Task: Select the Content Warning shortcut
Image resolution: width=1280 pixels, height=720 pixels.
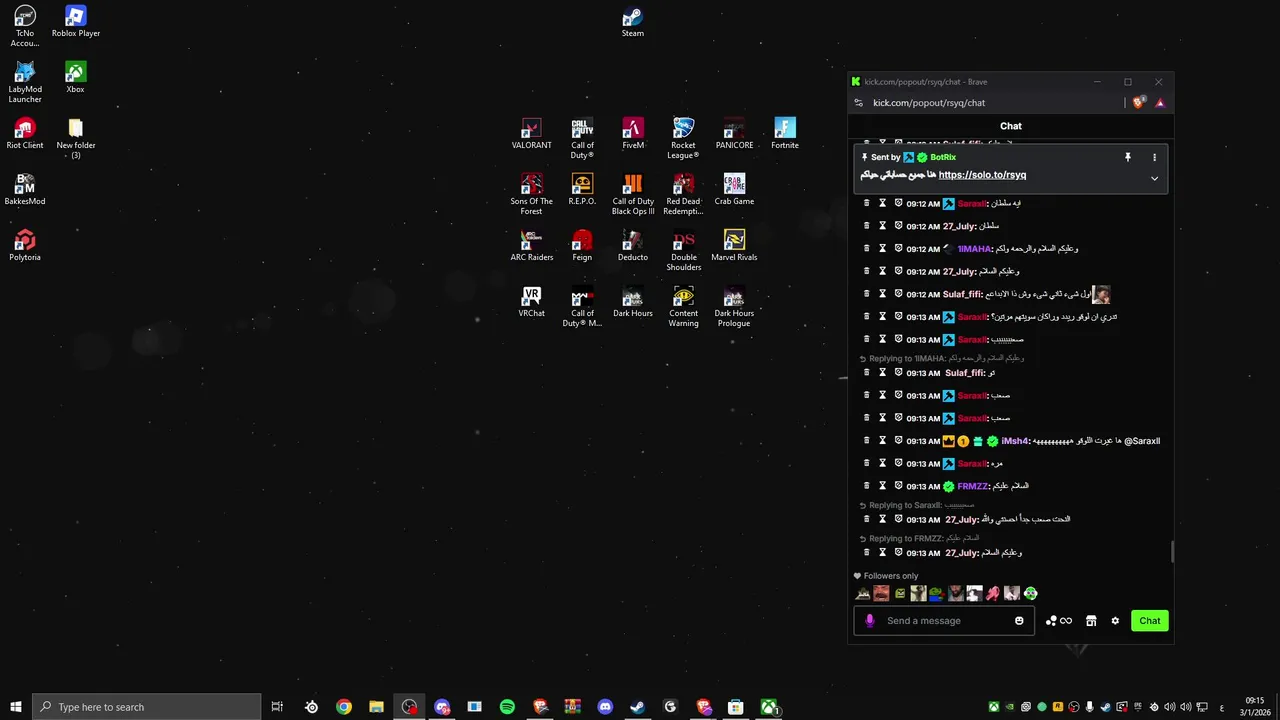Action: click(x=683, y=307)
